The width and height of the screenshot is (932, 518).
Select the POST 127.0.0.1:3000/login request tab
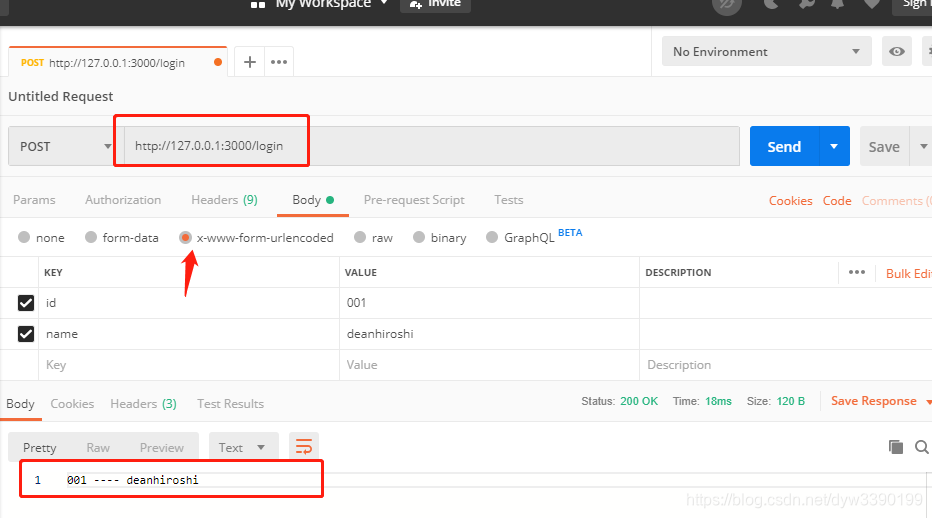[x=117, y=62]
